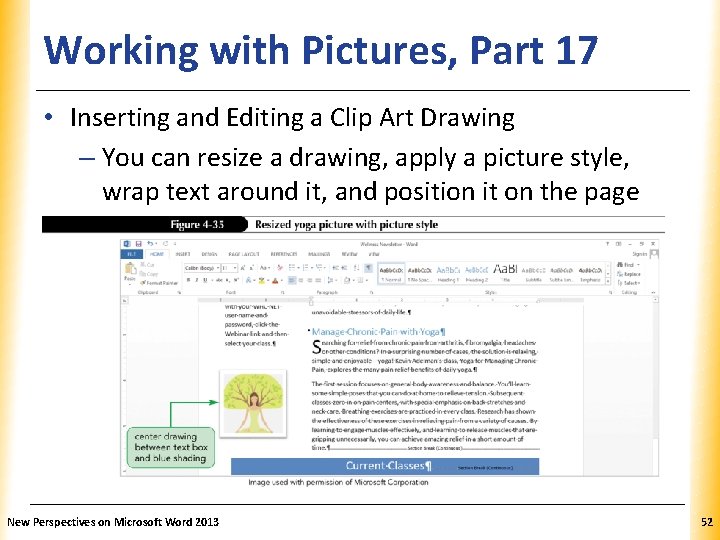Click the Undo arrow in Quick Access Toolbar
The width and height of the screenshot is (720, 540).
click(150, 243)
